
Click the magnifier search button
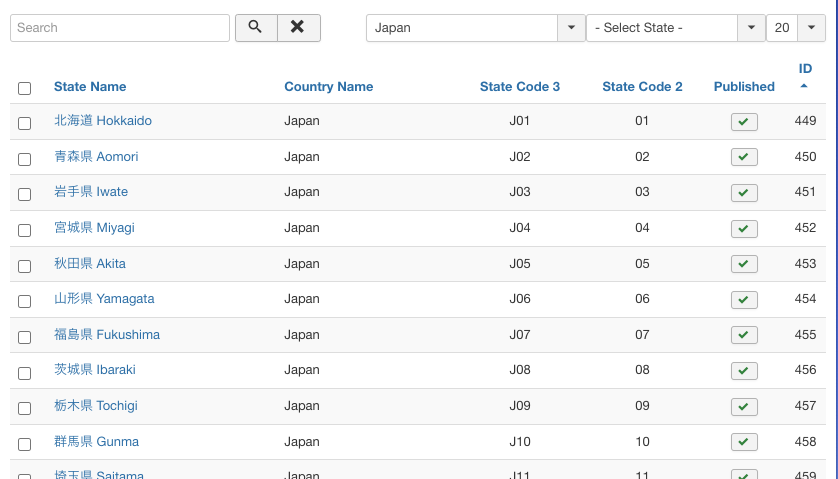(x=255, y=28)
